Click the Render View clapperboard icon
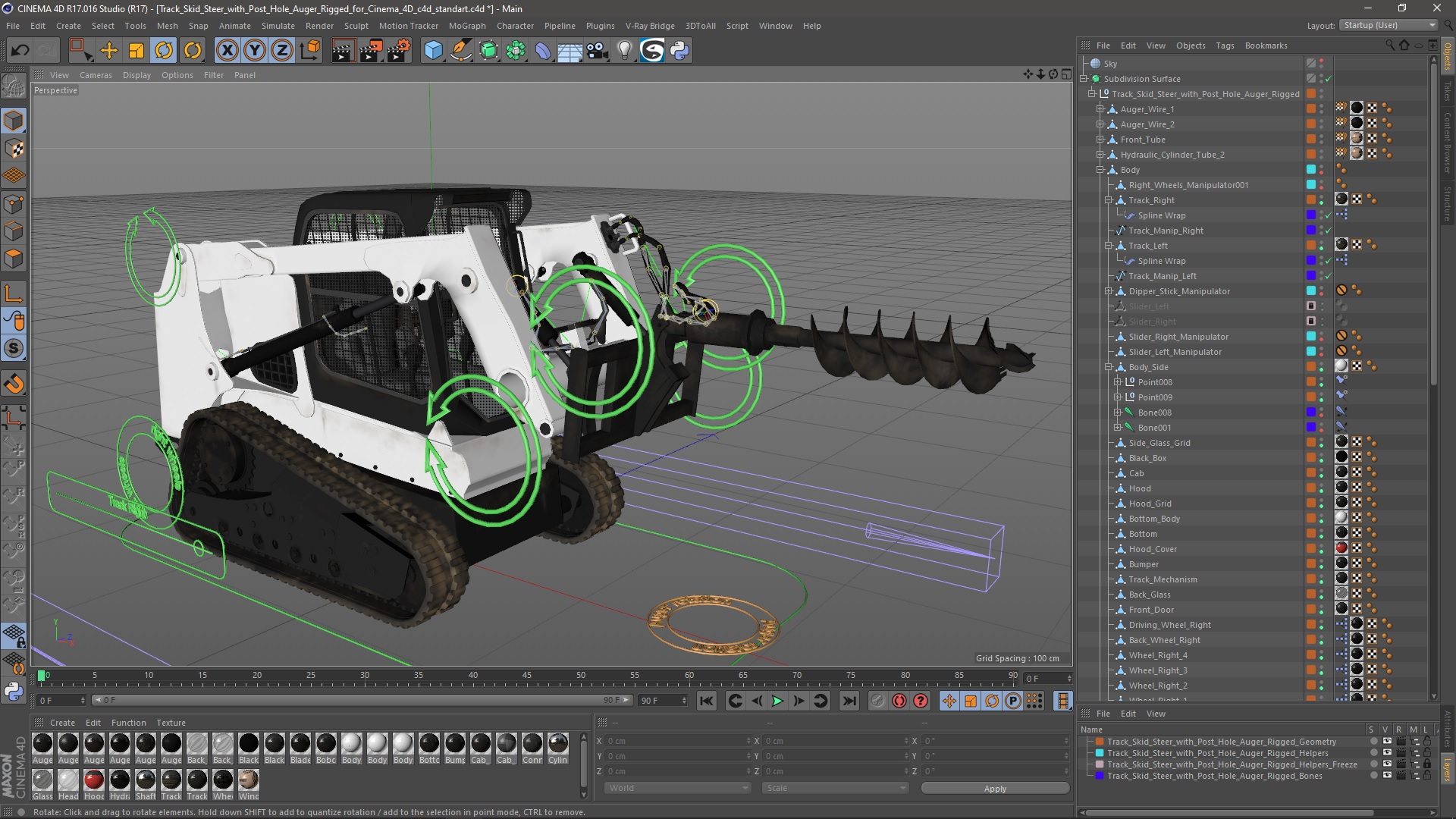The height and width of the screenshot is (819, 1456). pos(343,51)
